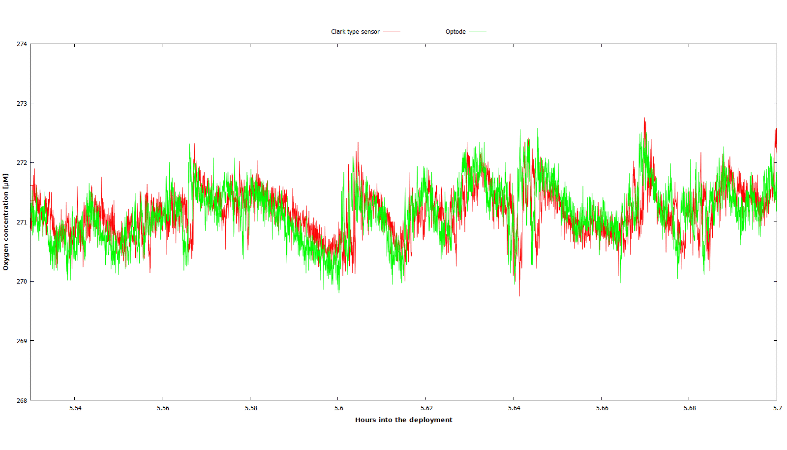Select the red Clark type sensor legend line

tap(392, 32)
